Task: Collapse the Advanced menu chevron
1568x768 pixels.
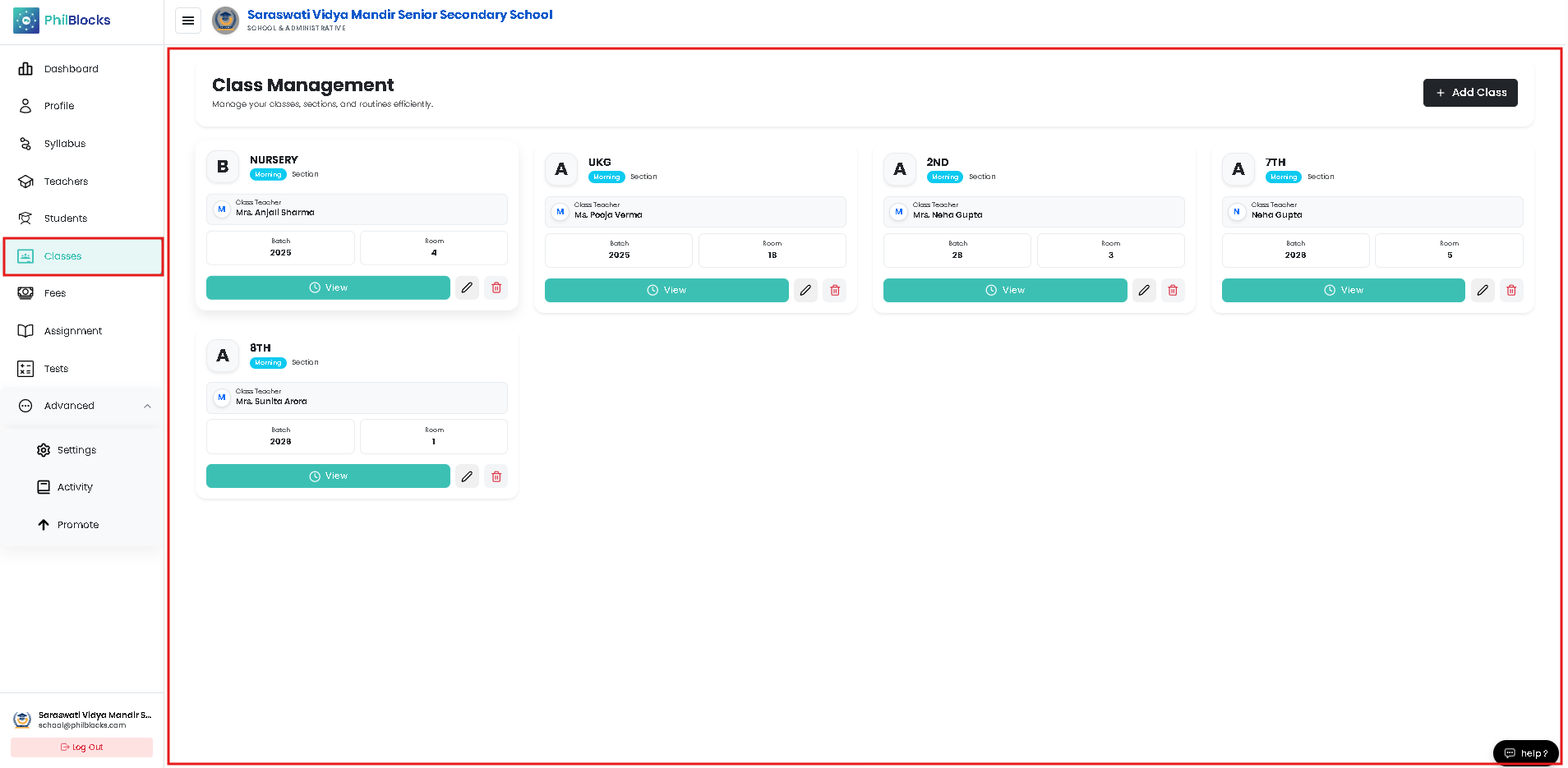Action: pos(147,406)
